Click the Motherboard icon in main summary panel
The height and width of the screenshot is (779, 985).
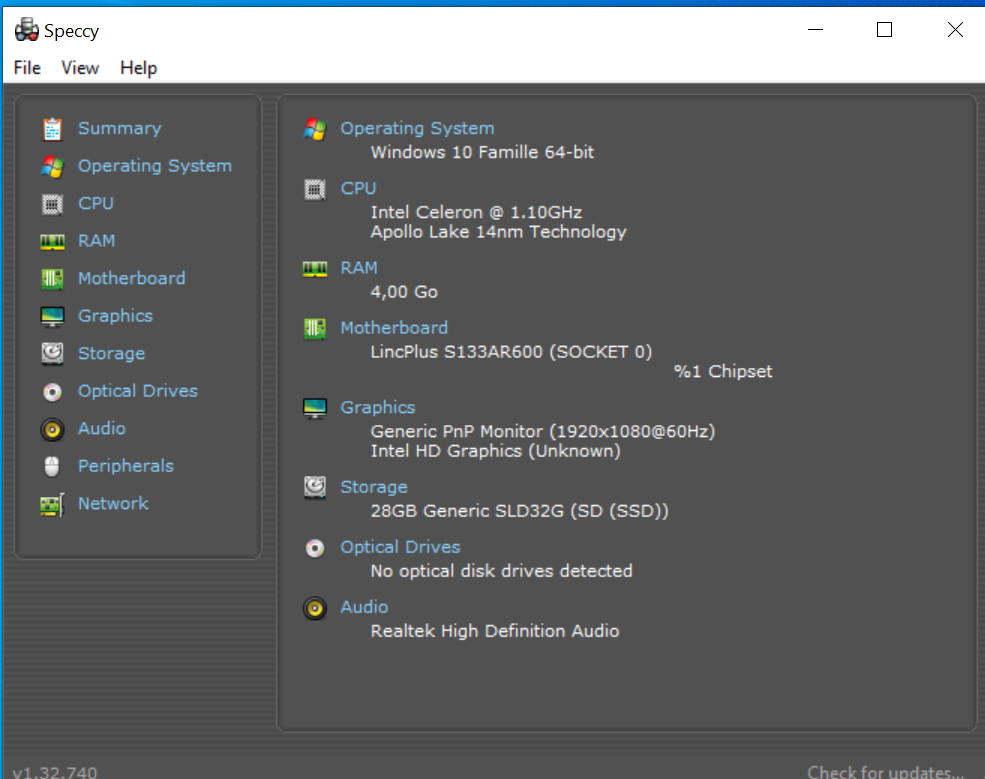[x=315, y=328]
